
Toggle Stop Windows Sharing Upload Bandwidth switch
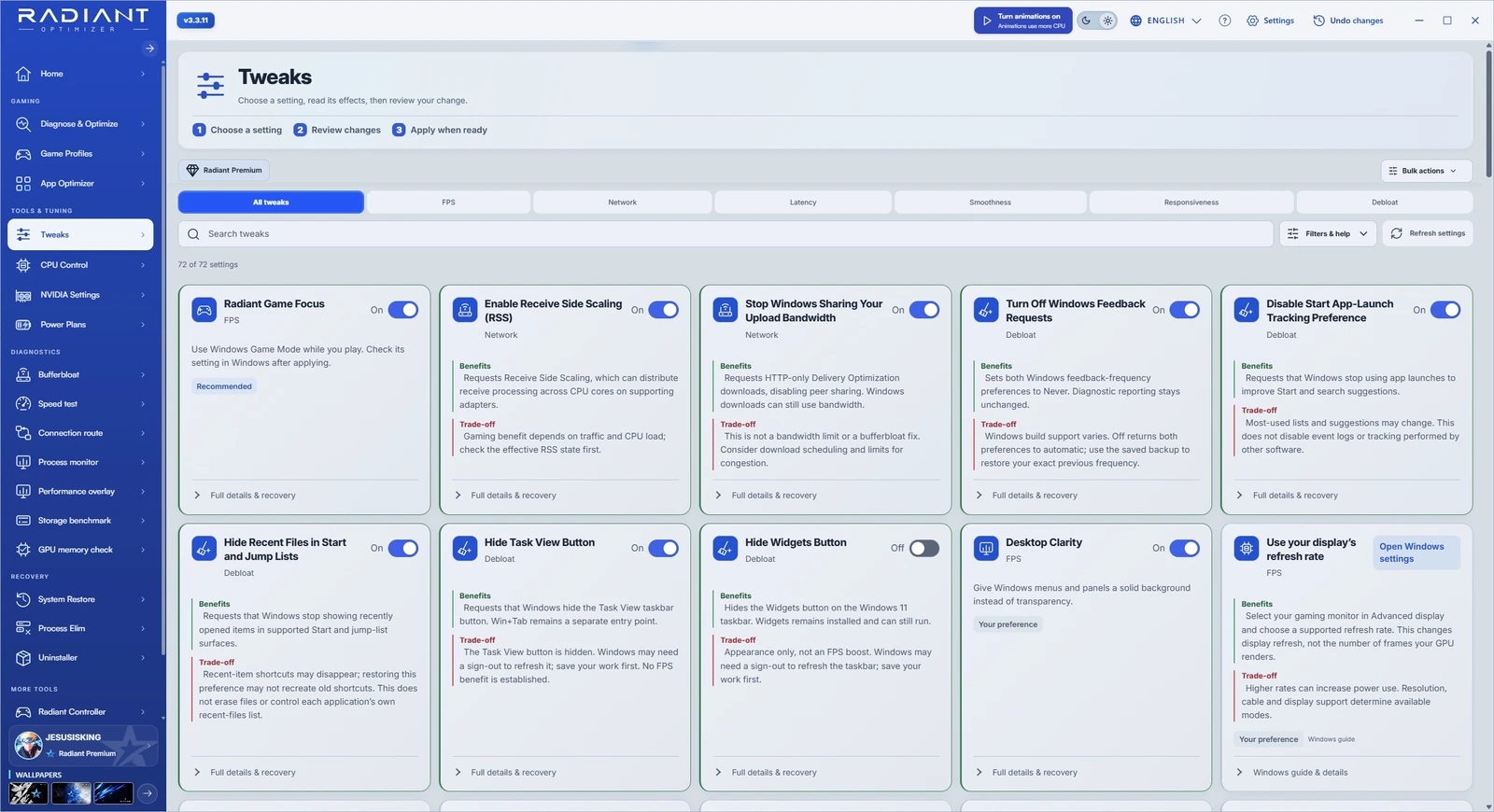pyautogui.click(x=924, y=310)
